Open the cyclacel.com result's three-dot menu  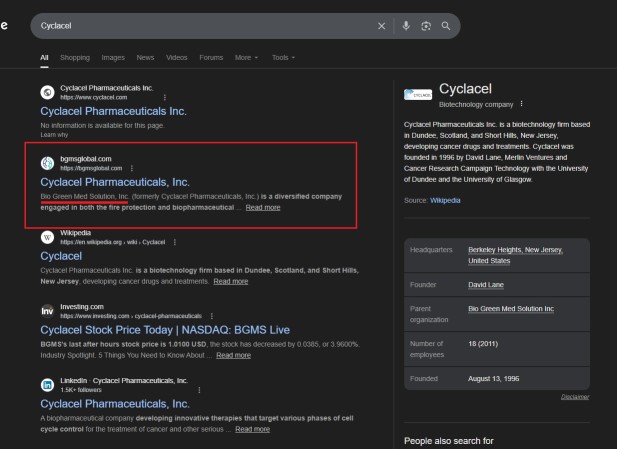click(x=165, y=97)
